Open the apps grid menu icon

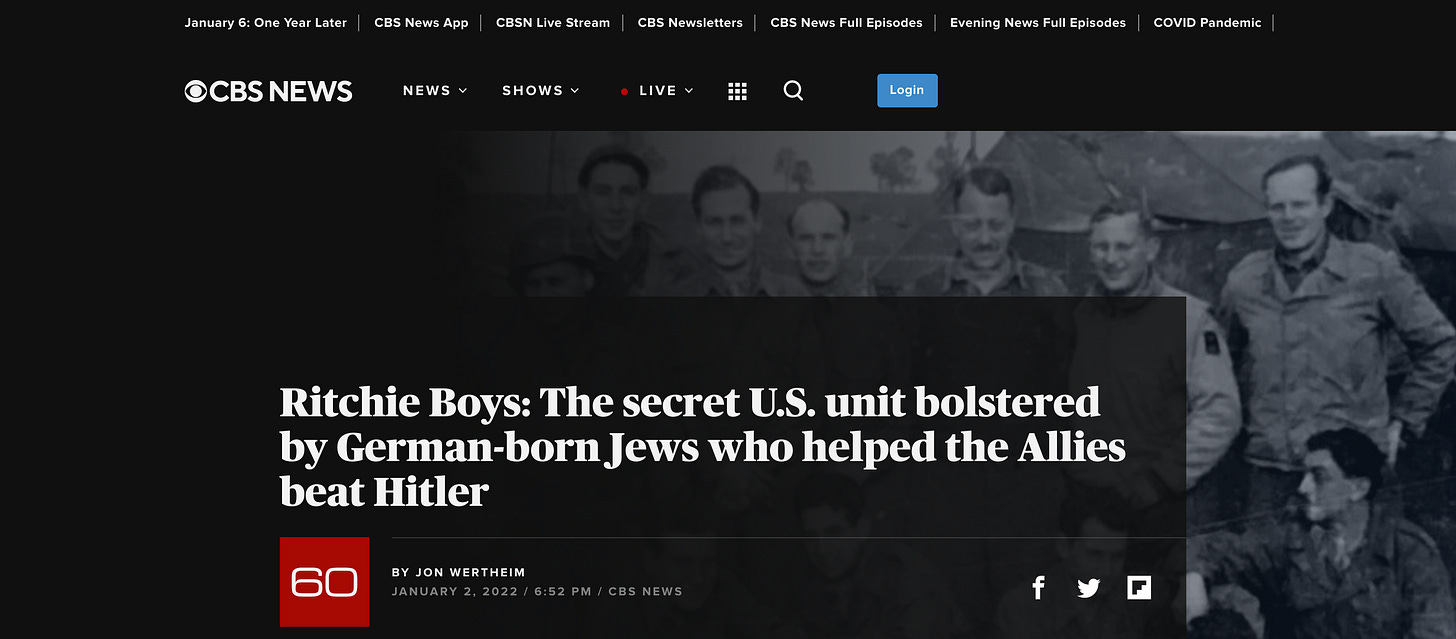[738, 91]
